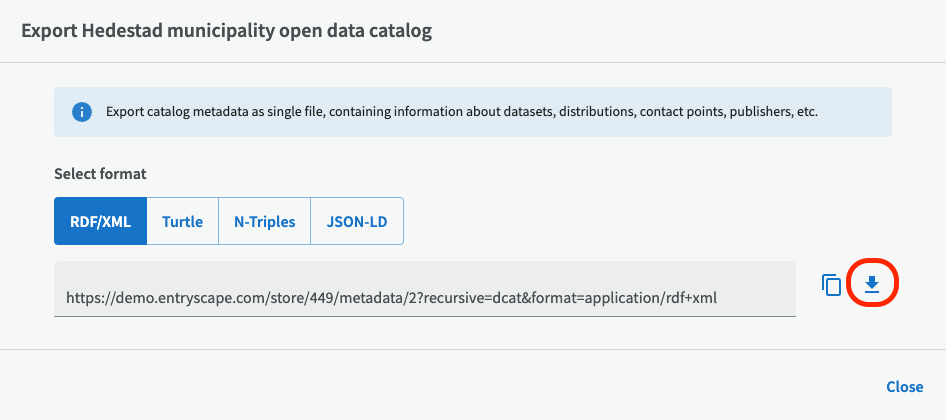Select the RDF/XML format option
The width and height of the screenshot is (946, 420).
click(x=100, y=221)
